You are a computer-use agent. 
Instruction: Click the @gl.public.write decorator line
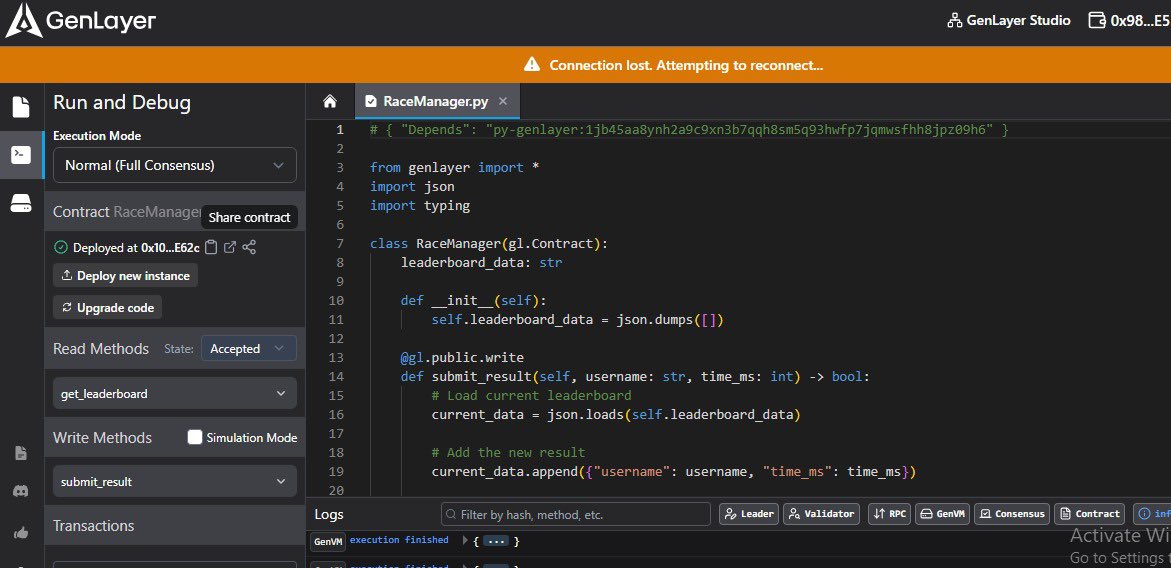tap(462, 358)
